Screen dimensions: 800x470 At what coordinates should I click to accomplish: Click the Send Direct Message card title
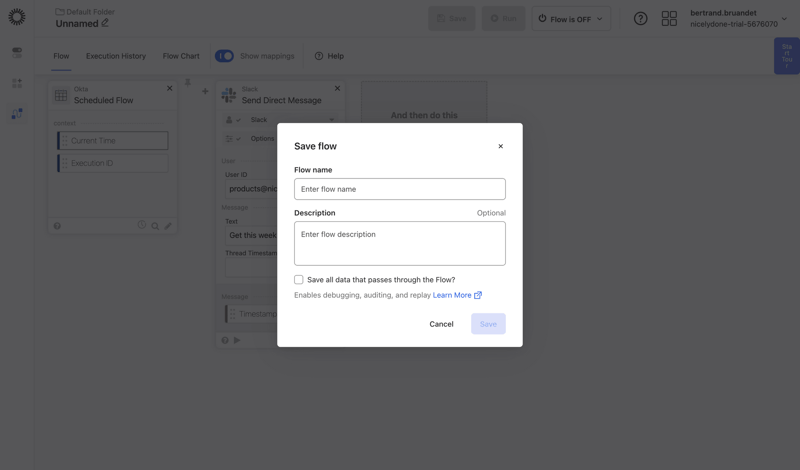[x=282, y=101]
